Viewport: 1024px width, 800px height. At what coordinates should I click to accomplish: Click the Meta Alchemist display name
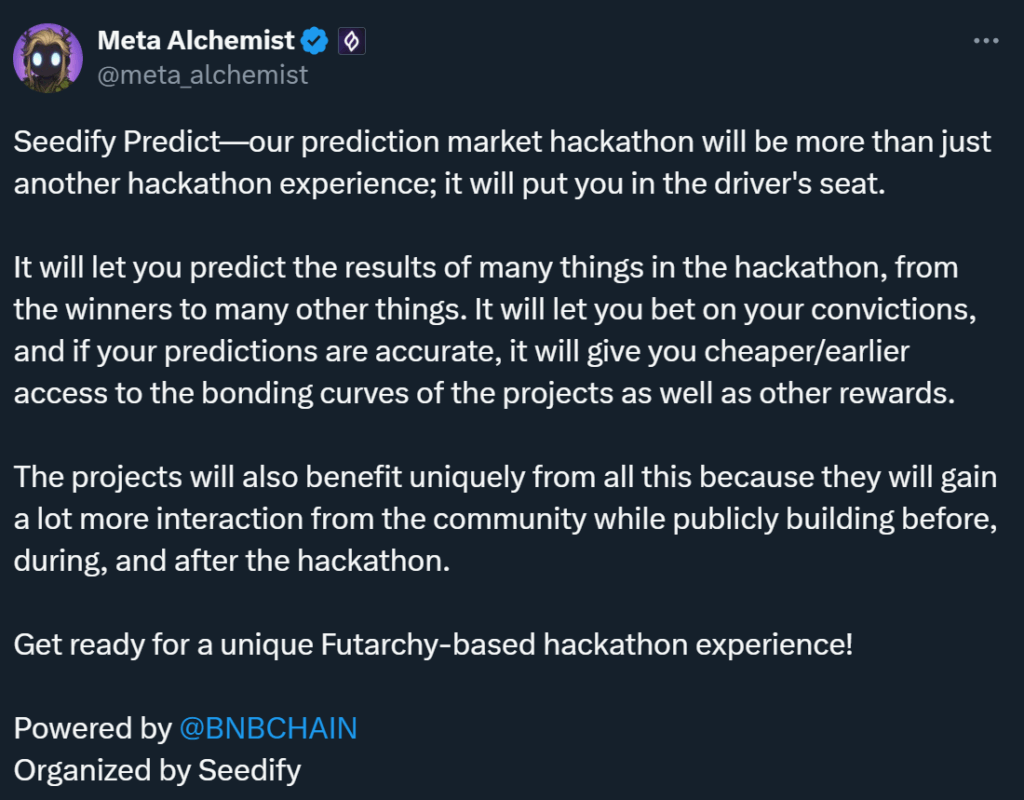(196, 41)
